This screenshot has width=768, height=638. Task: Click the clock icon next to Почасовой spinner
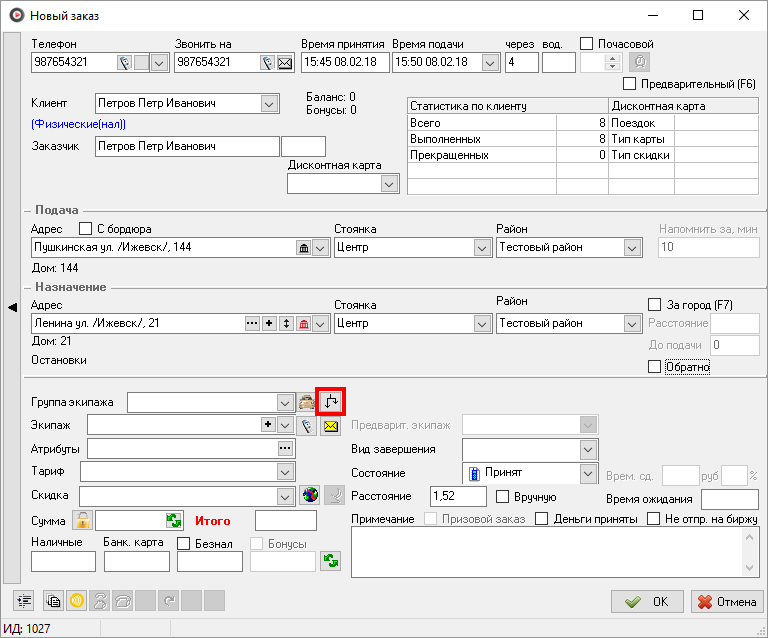click(640, 62)
